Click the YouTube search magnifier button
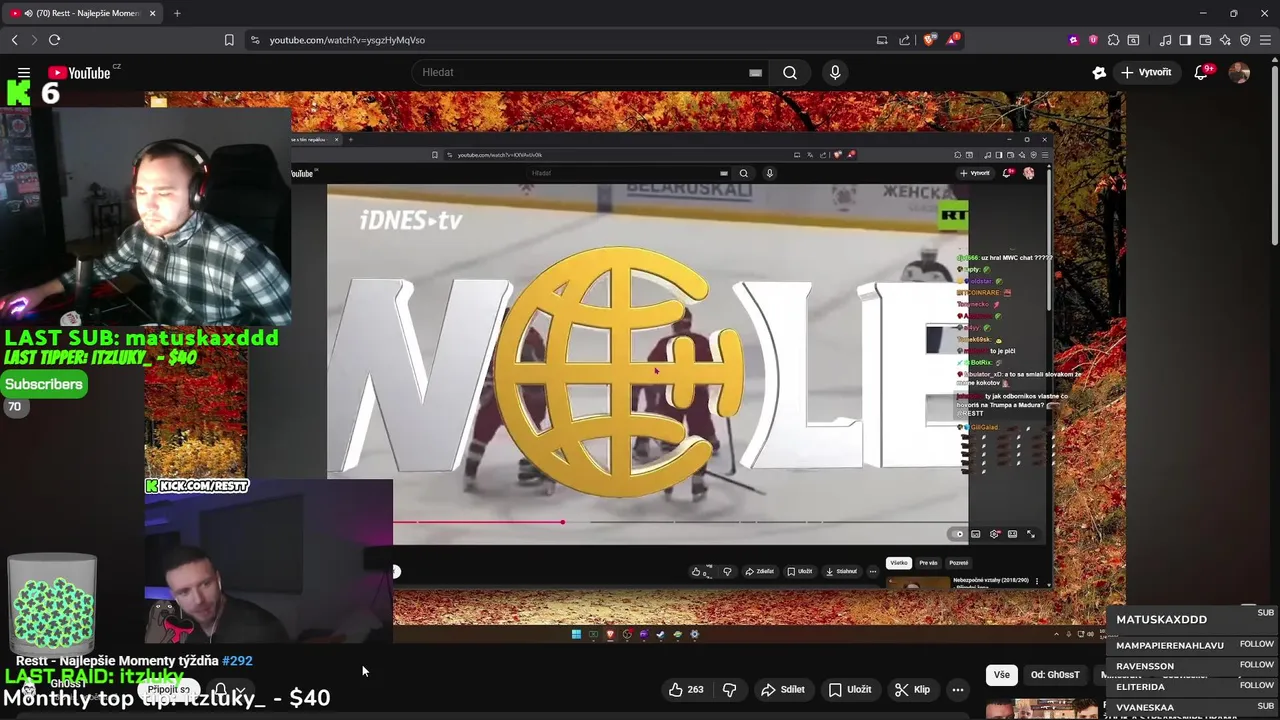 click(x=790, y=72)
